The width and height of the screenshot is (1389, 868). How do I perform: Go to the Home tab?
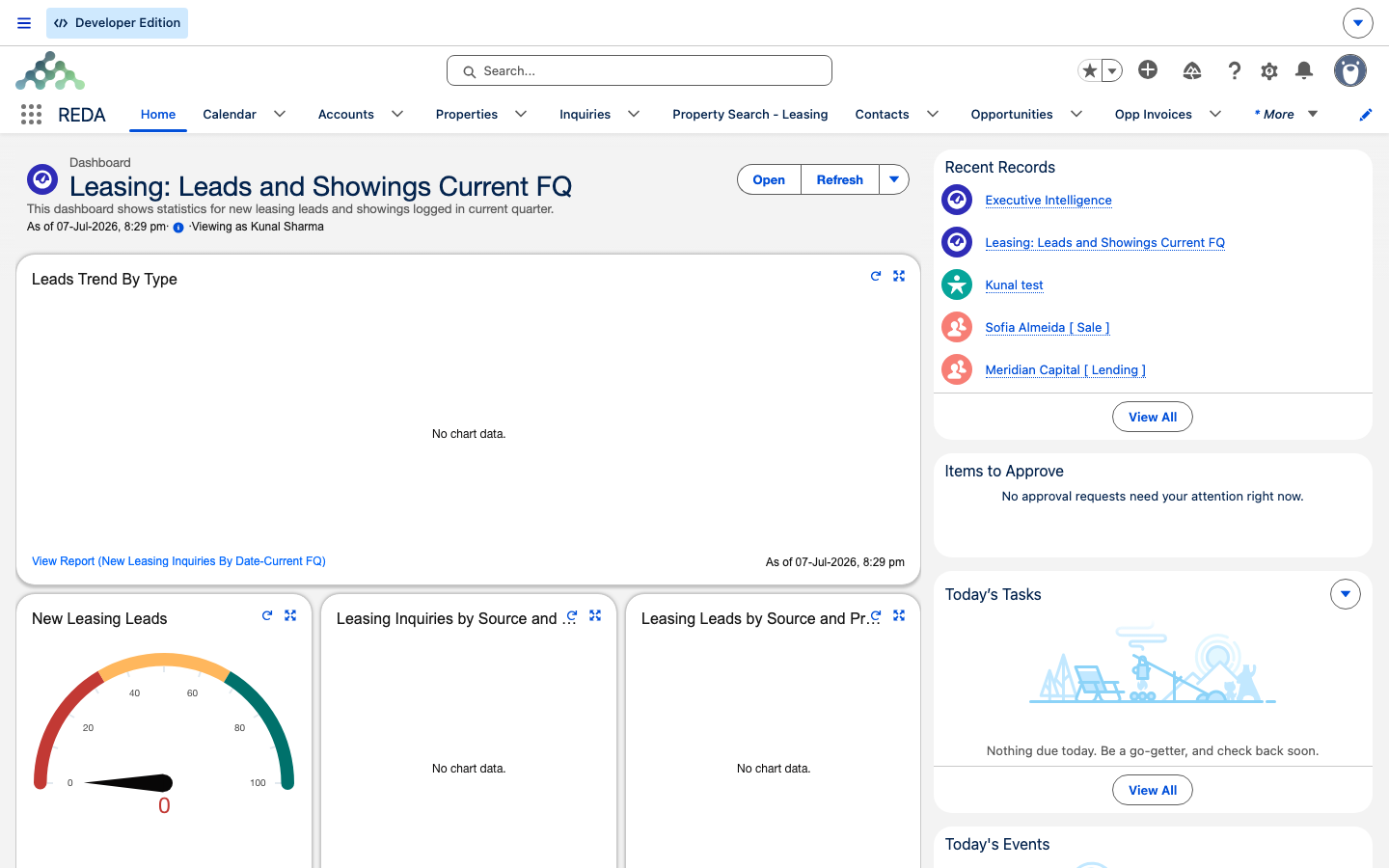coord(158,114)
